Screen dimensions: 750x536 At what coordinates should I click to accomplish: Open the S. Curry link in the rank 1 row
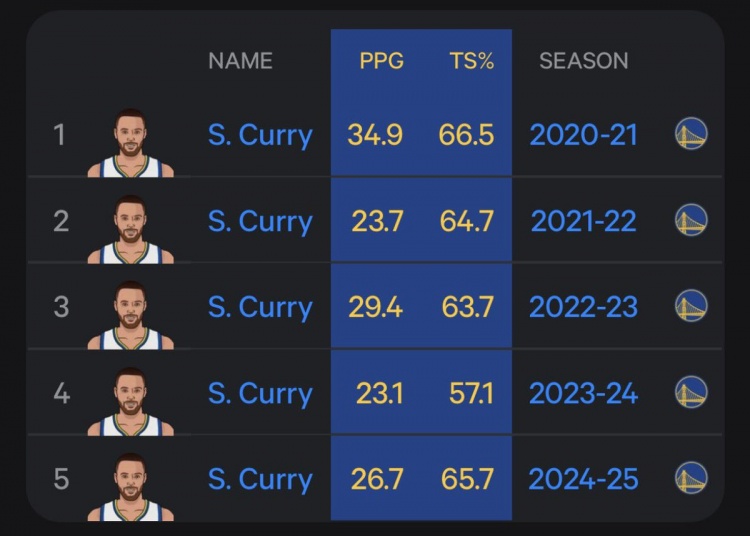click(x=260, y=135)
